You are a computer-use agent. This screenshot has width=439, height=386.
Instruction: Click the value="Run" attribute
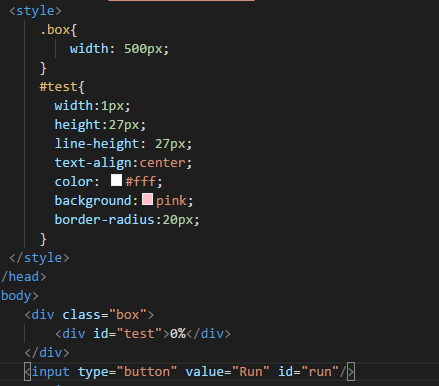(227, 372)
